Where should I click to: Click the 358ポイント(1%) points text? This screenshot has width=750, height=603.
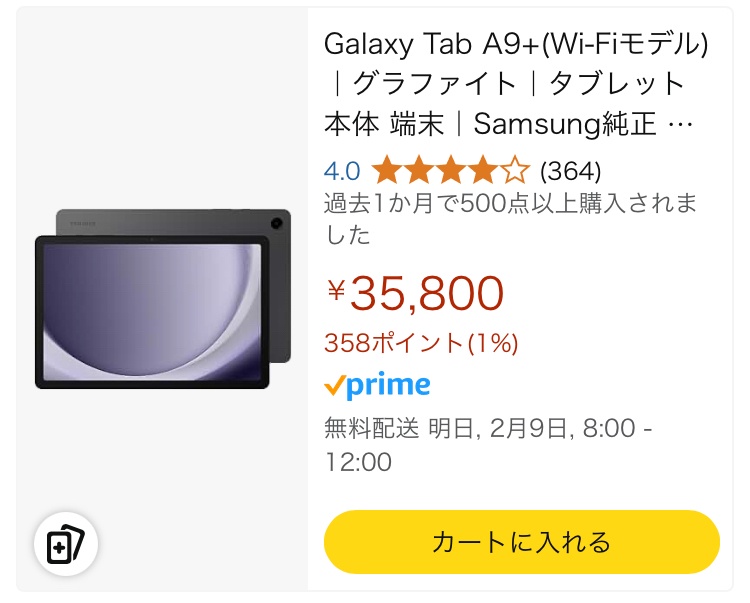421,343
